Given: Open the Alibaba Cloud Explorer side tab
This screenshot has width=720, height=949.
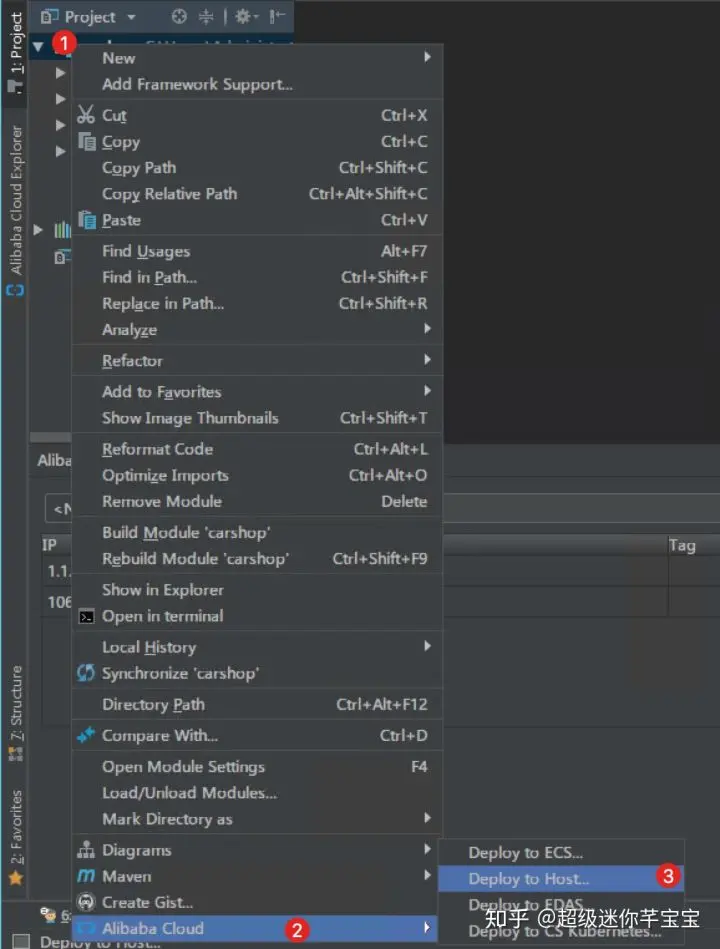Looking at the screenshot, I should [16, 210].
